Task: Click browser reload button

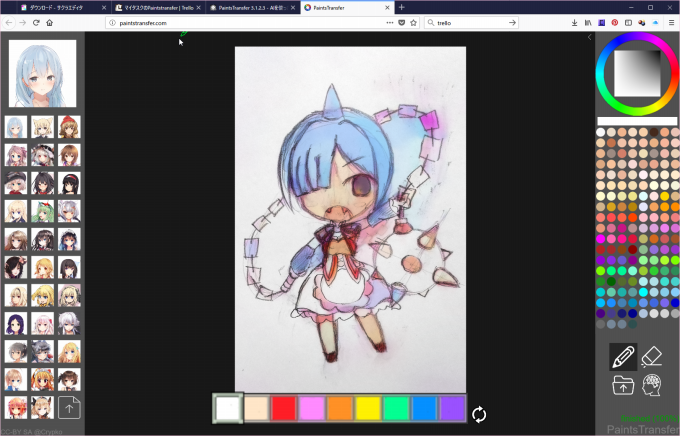Action: coord(36,23)
